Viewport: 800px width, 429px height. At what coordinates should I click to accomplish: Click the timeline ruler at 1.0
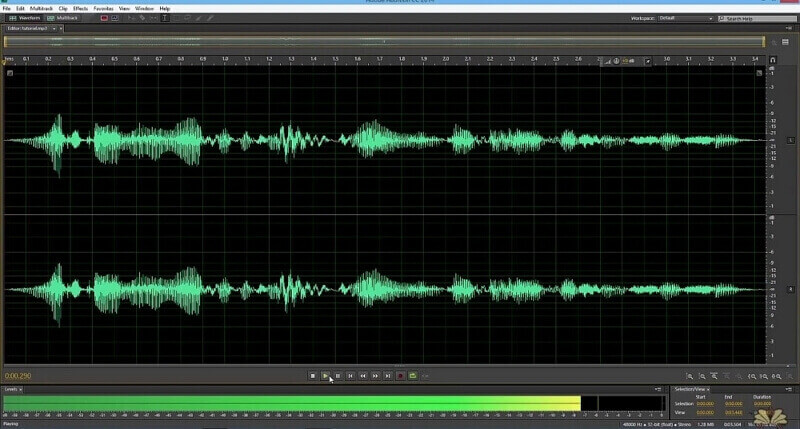click(225, 59)
